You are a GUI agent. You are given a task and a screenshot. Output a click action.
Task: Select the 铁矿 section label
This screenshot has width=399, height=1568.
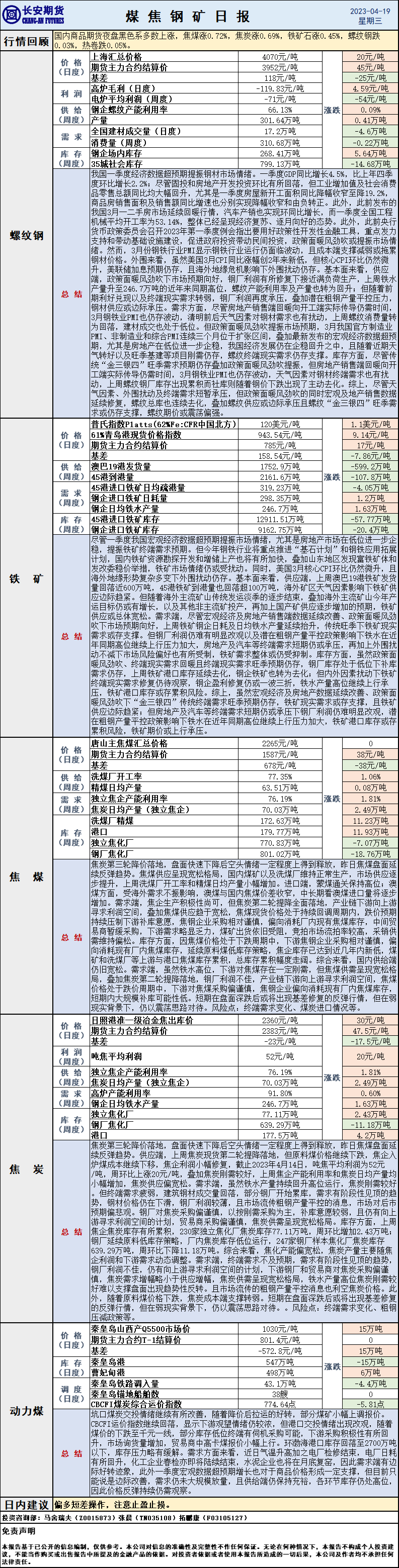click(26, 578)
